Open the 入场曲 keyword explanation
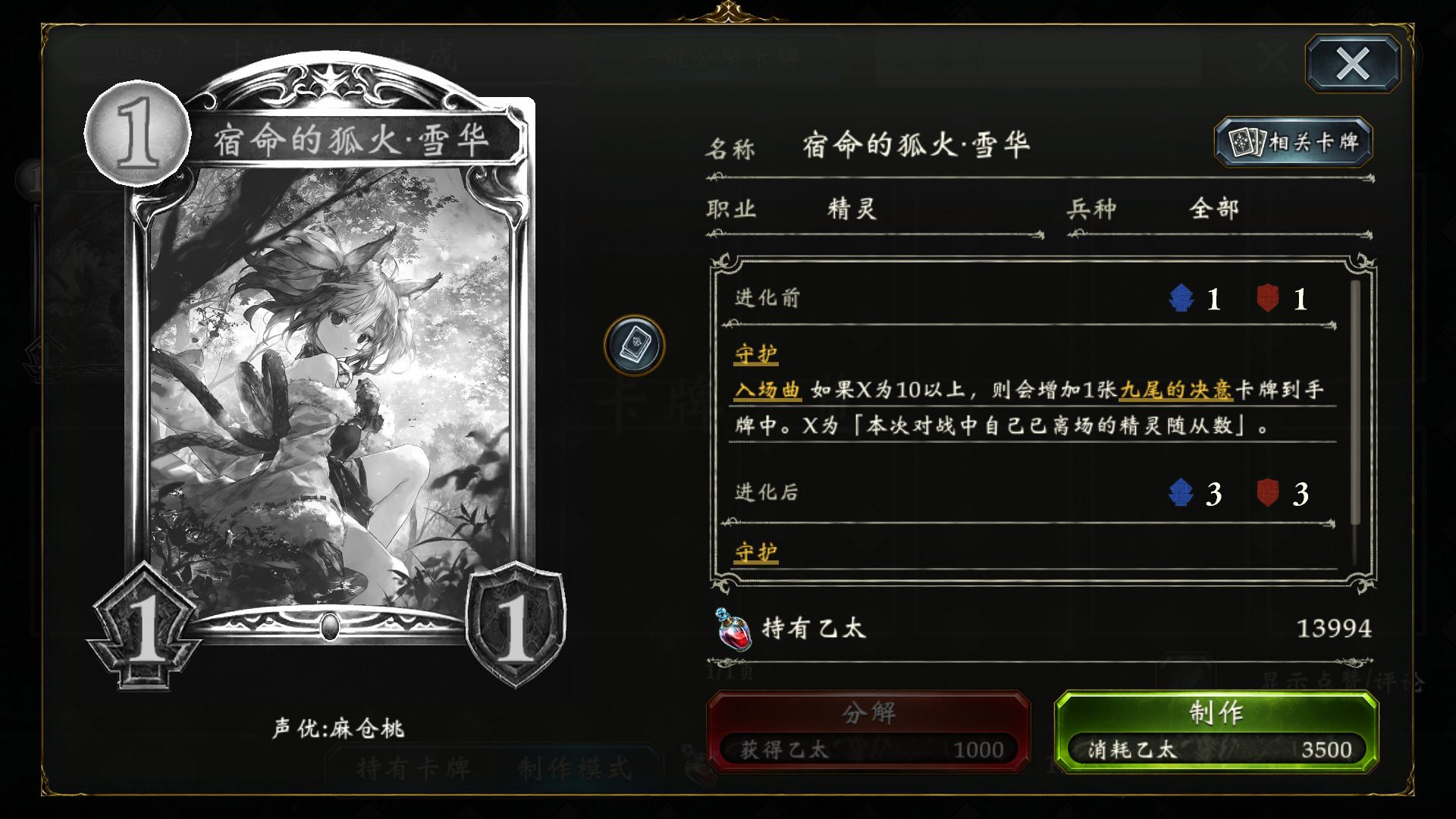 coord(767,390)
